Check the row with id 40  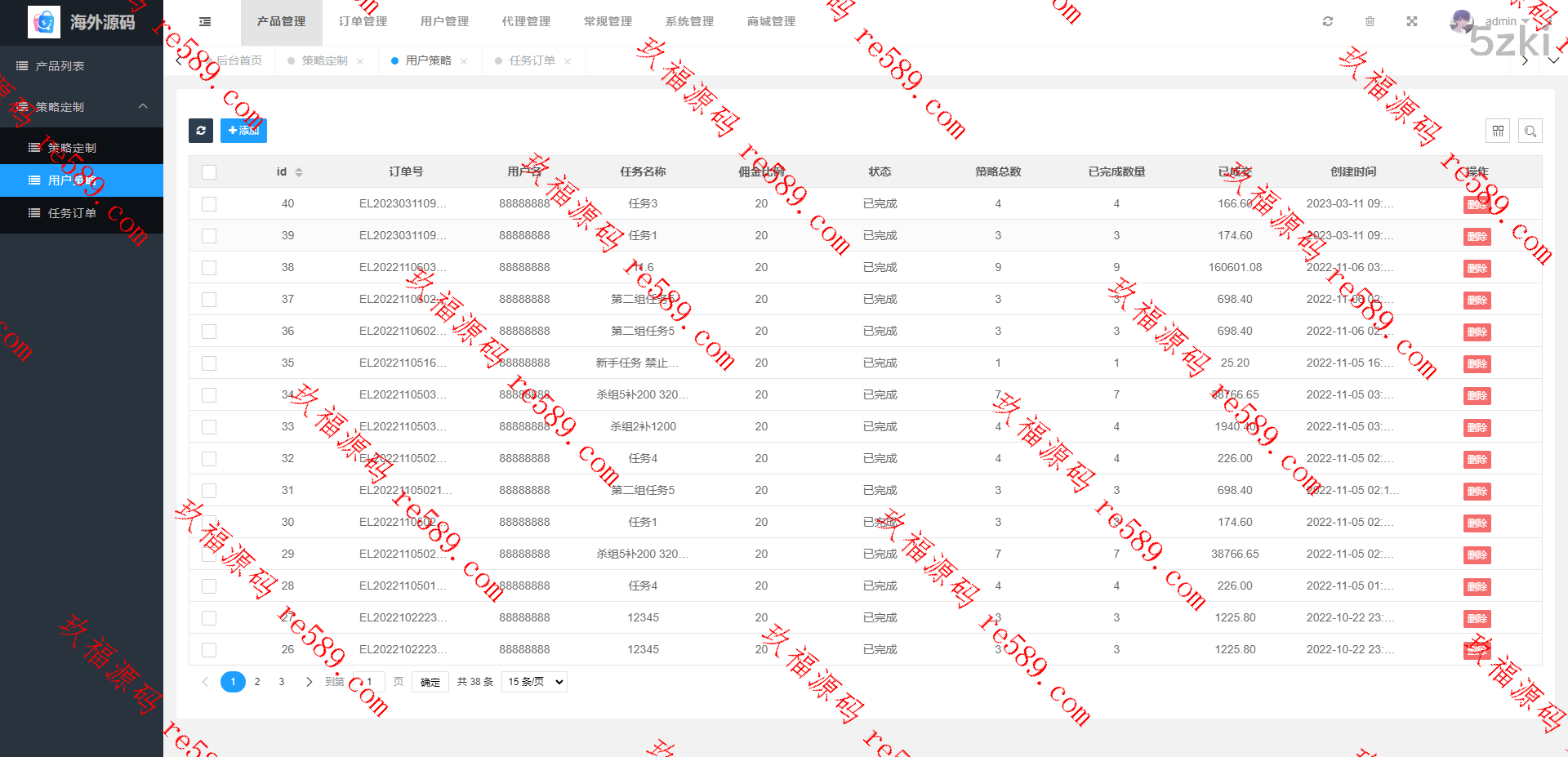[209, 204]
